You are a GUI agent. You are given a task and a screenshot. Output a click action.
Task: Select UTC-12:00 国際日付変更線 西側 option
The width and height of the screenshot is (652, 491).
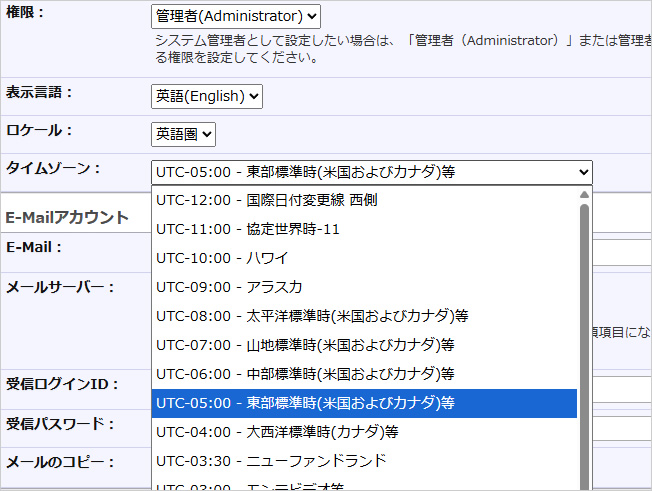point(364,200)
